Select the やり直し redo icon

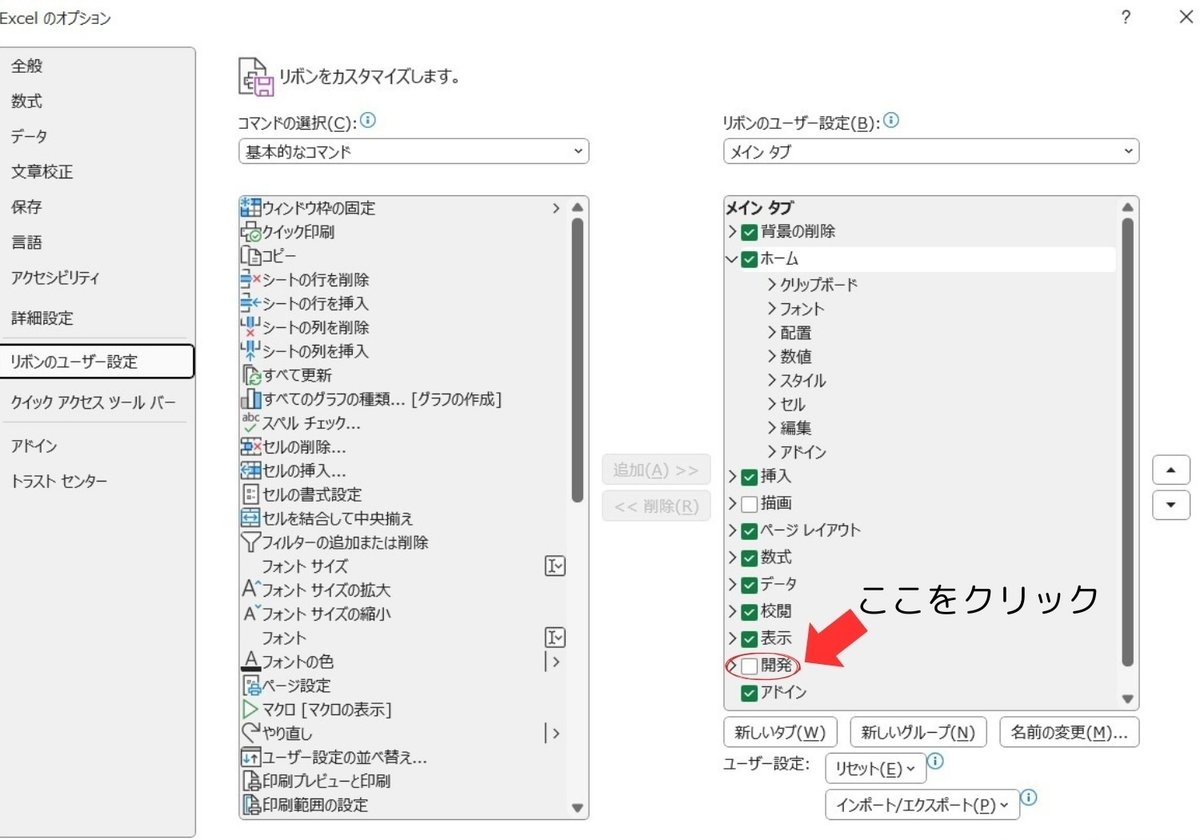coord(251,733)
